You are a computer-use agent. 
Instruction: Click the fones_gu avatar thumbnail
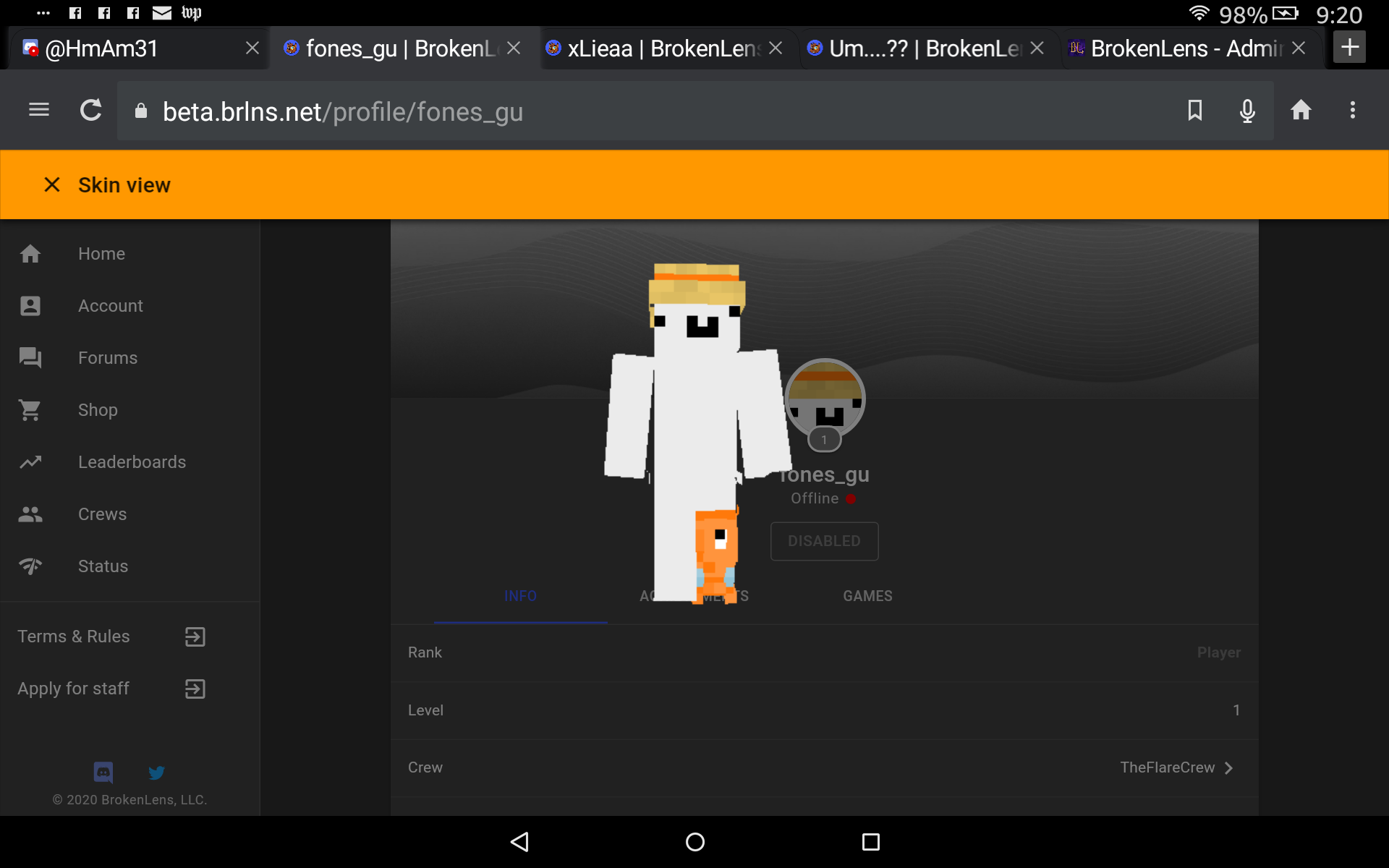pos(825,398)
